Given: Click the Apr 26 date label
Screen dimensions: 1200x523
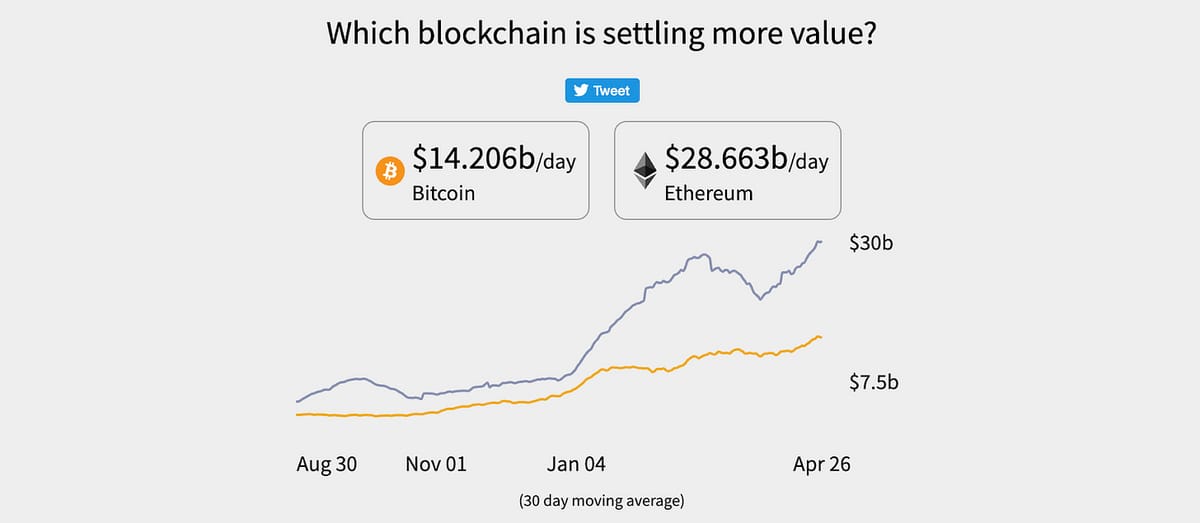Looking at the screenshot, I should (x=821, y=464).
